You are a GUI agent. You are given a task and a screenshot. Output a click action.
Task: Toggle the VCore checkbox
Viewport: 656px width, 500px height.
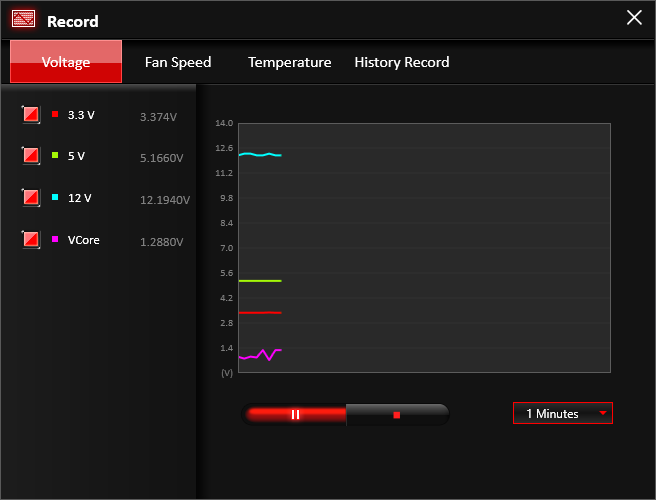[x=31, y=239]
